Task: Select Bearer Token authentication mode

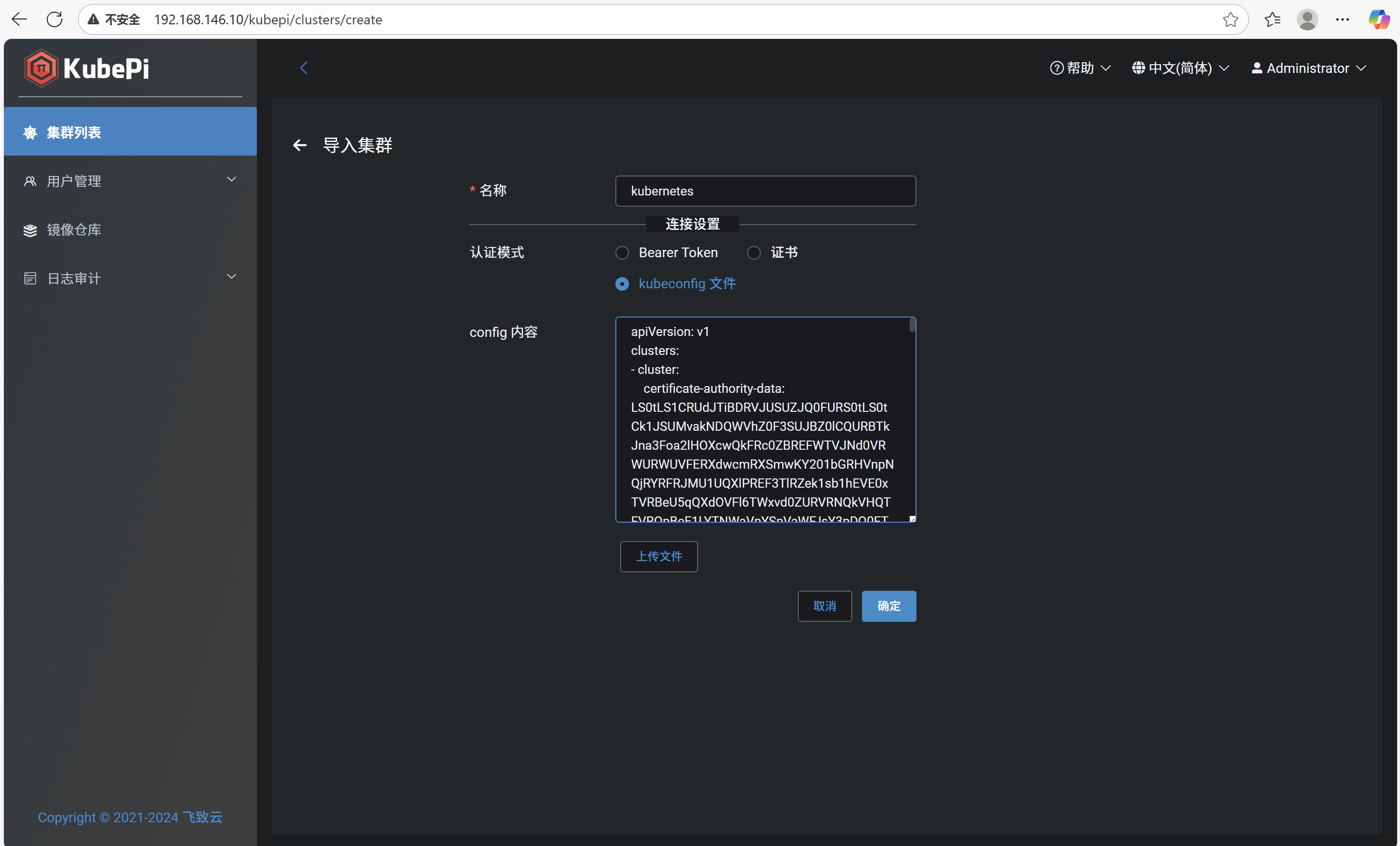Action: (622, 253)
